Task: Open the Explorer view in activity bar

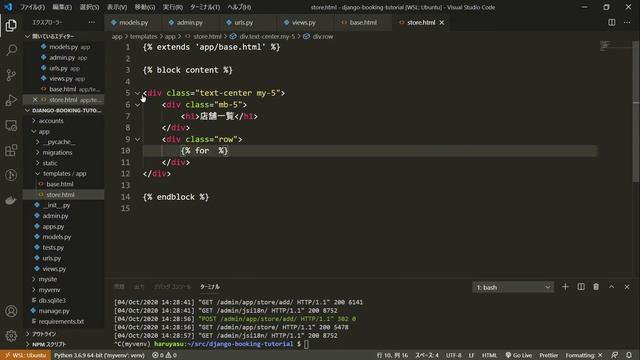Action: [11, 25]
